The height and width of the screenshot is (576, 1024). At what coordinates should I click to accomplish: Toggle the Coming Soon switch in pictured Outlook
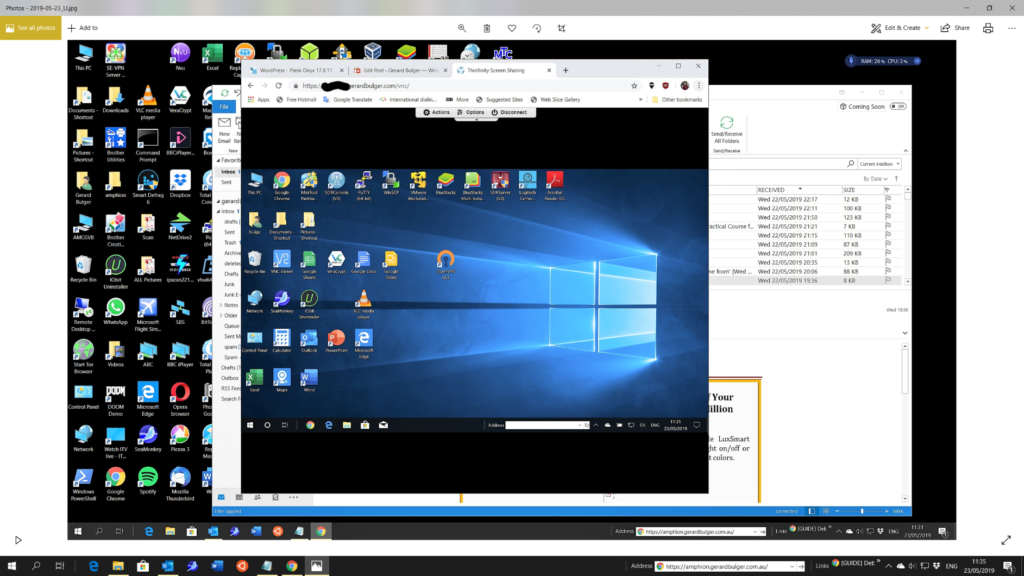pos(899,106)
